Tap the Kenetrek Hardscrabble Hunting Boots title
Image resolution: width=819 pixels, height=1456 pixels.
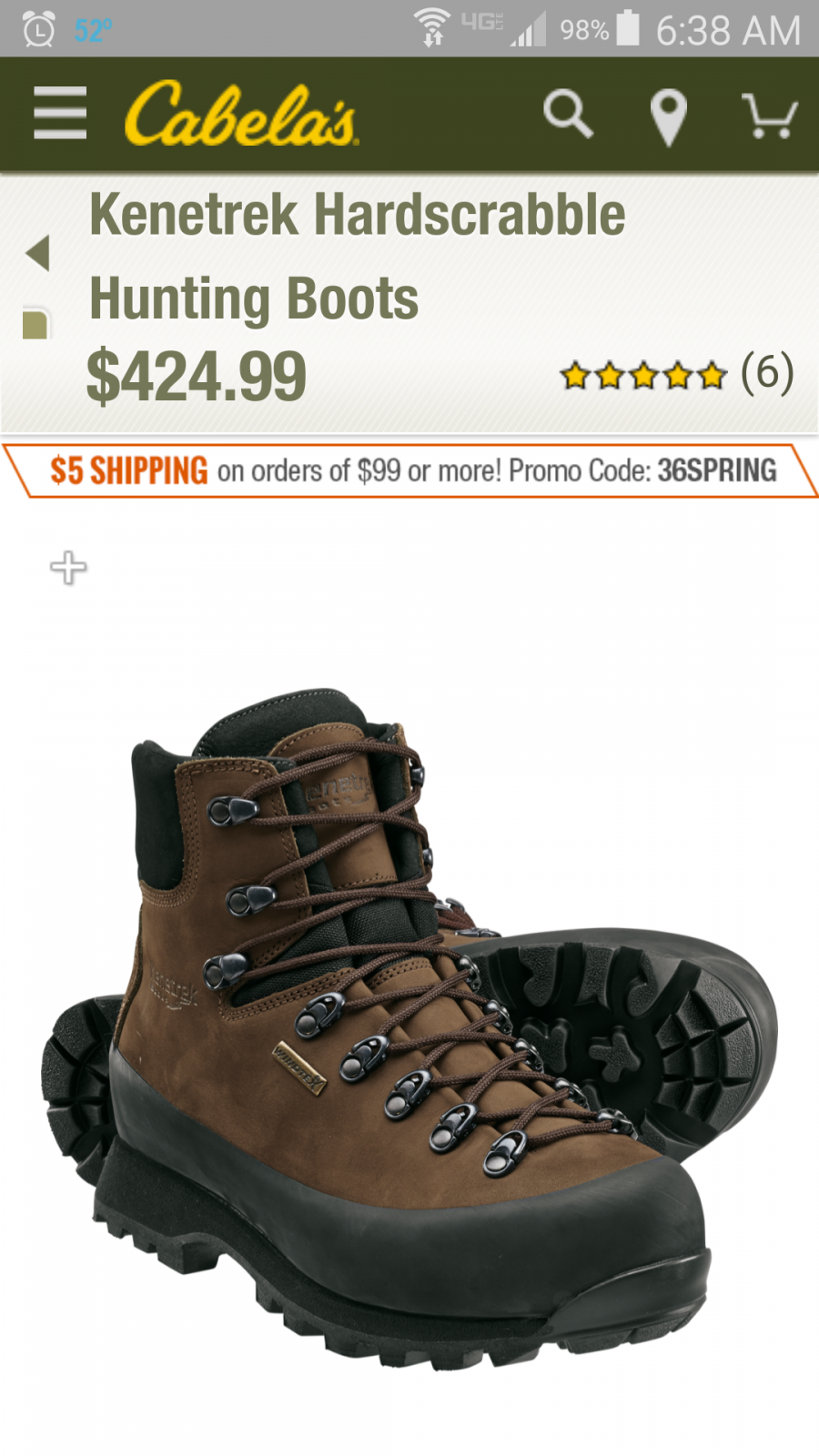pyautogui.click(x=357, y=257)
